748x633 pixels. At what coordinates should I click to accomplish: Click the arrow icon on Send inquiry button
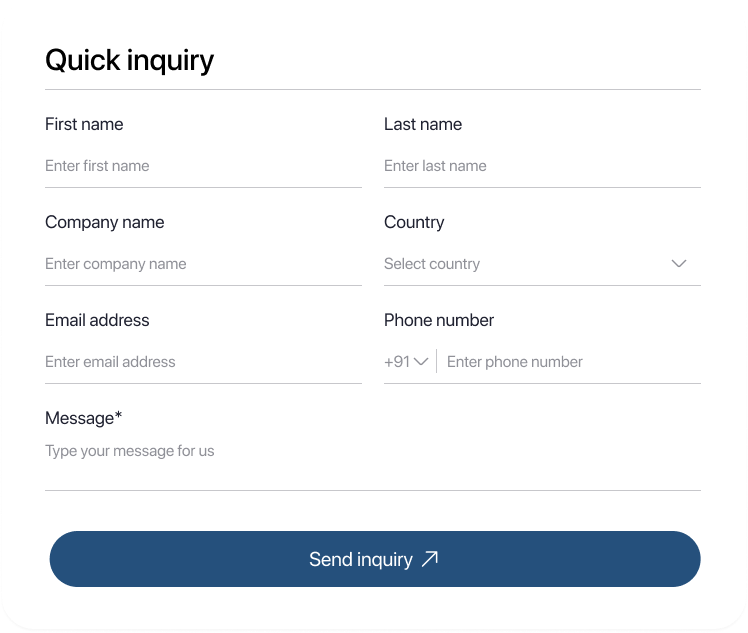pos(430,559)
